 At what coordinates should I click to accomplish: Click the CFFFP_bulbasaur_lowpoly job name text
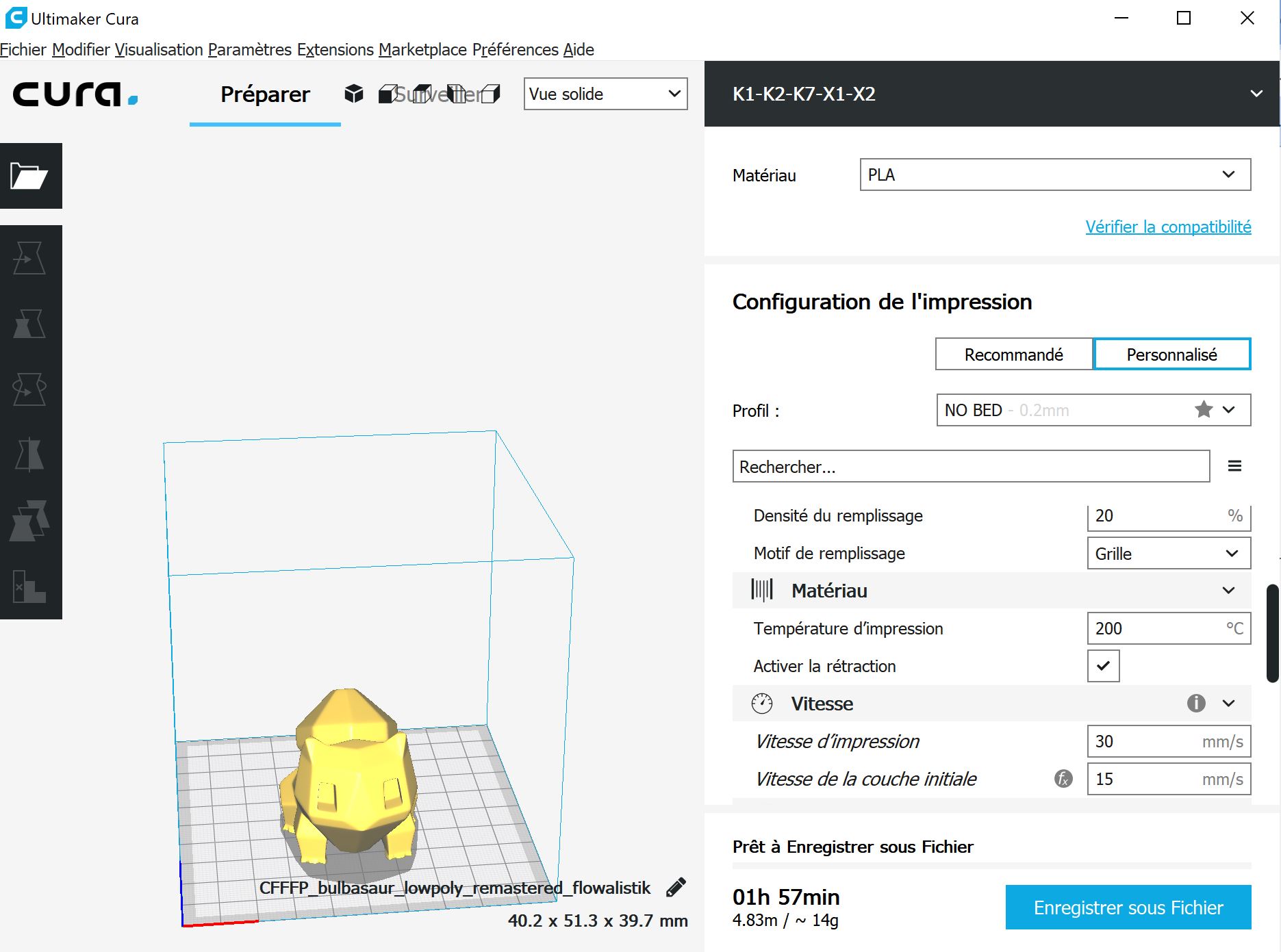tap(455, 888)
